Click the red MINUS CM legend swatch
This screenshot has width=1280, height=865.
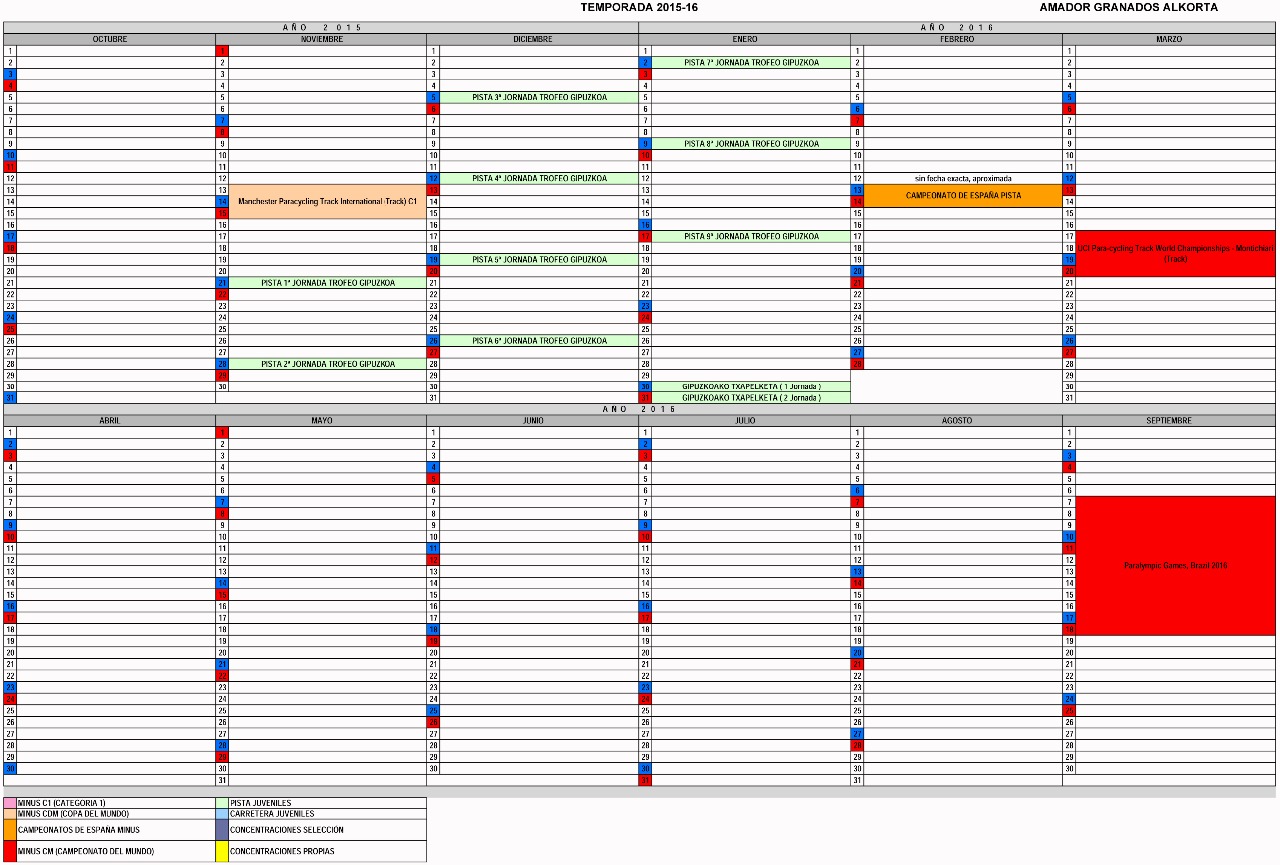coord(10,851)
